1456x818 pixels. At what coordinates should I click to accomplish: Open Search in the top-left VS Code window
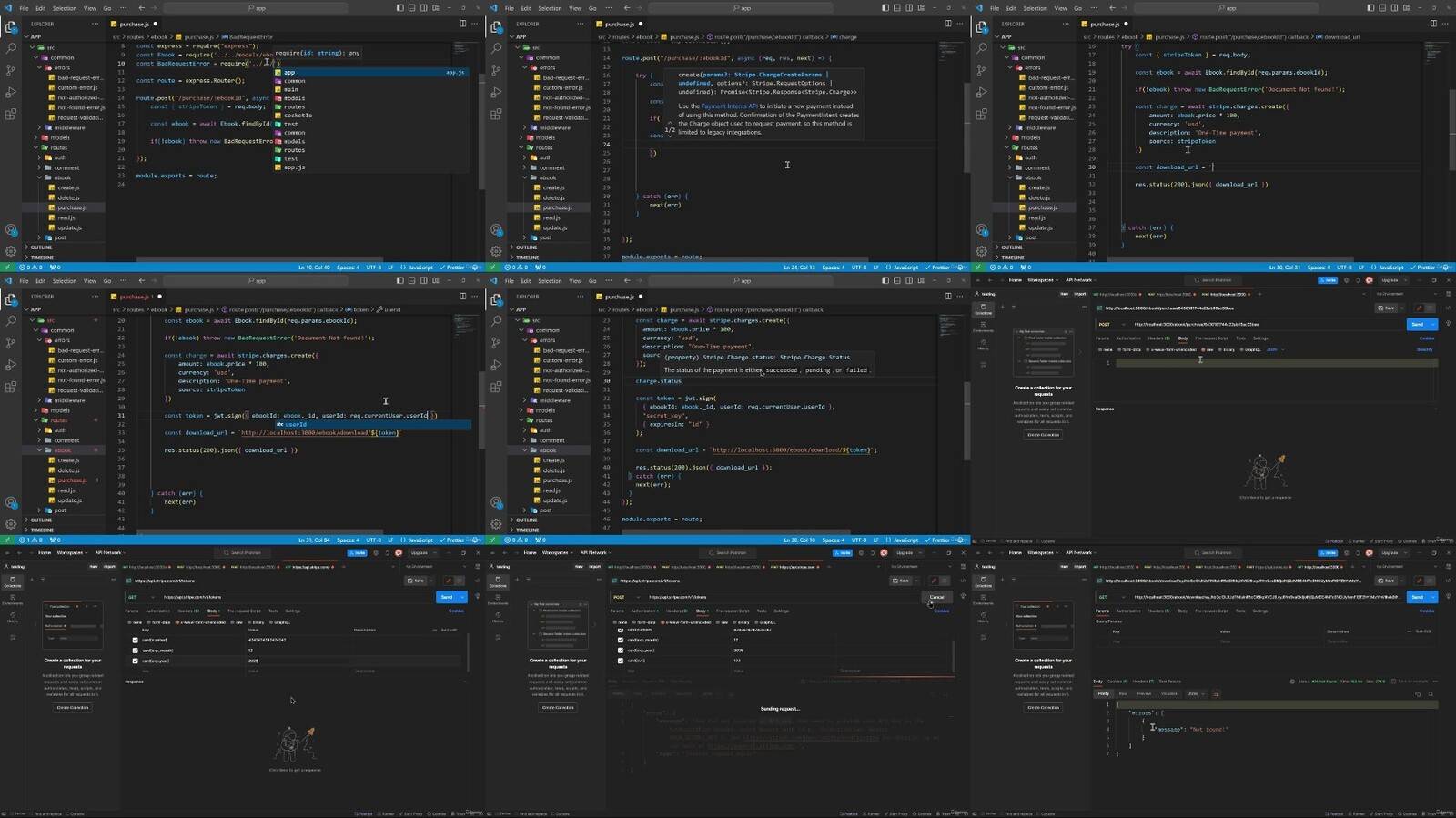click(x=11, y=48)
